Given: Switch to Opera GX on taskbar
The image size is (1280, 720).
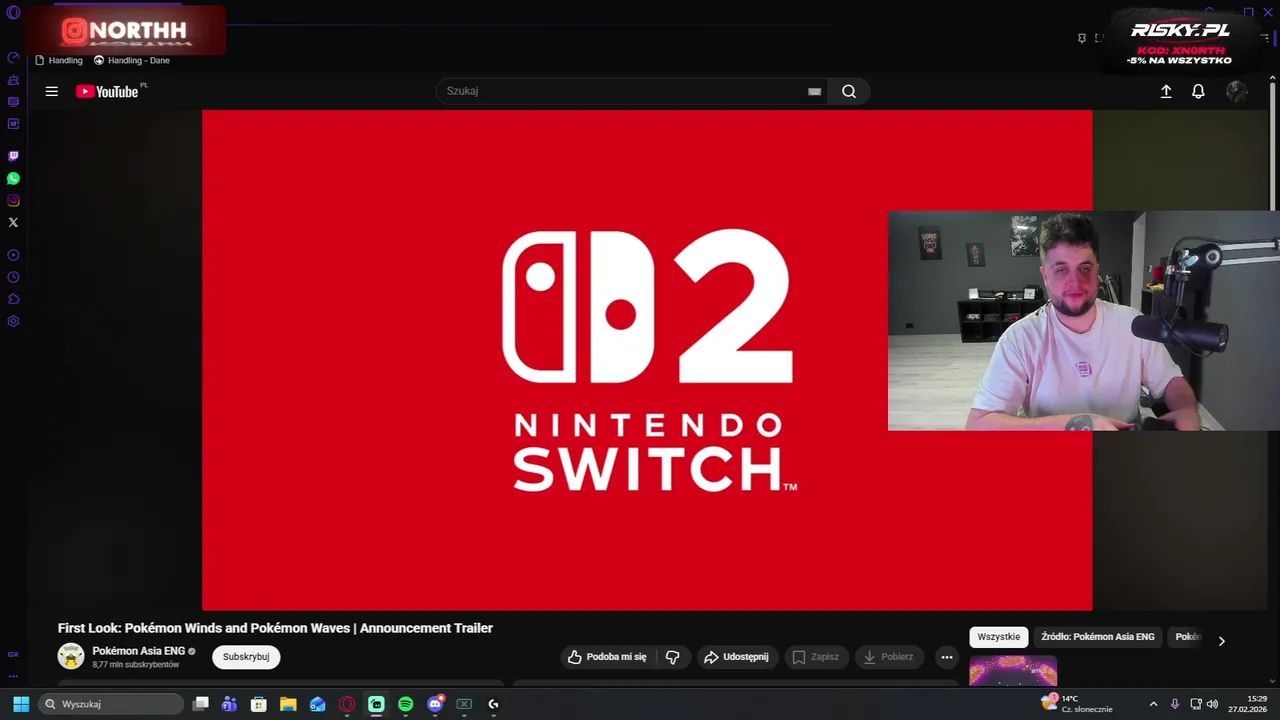Looking at the screenshot, I should coord(347,704).
